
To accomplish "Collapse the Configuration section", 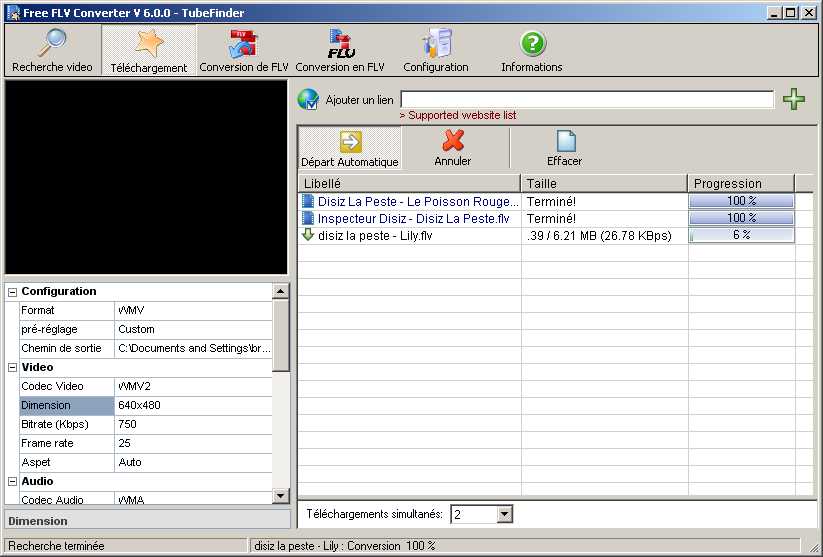I will point(13,292).
